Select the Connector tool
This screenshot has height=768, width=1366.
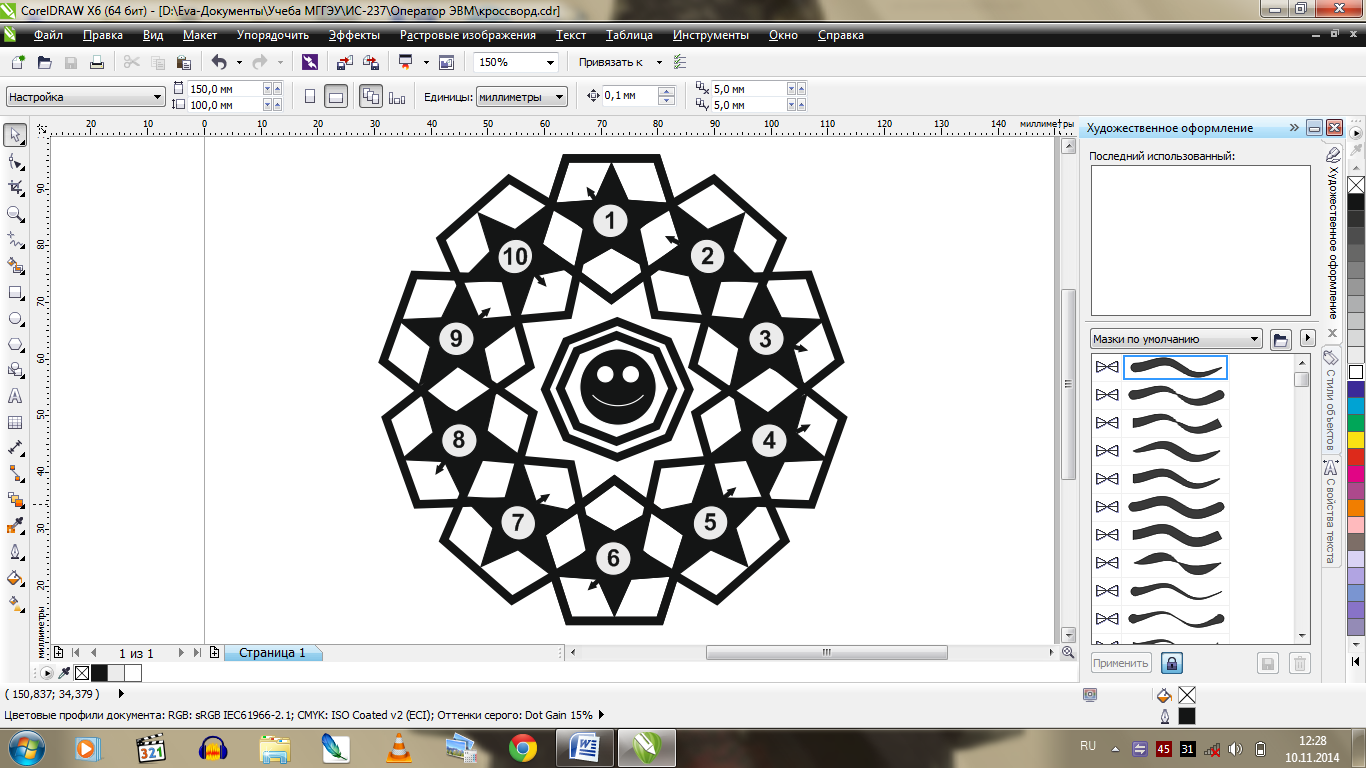tap(15, 474)
